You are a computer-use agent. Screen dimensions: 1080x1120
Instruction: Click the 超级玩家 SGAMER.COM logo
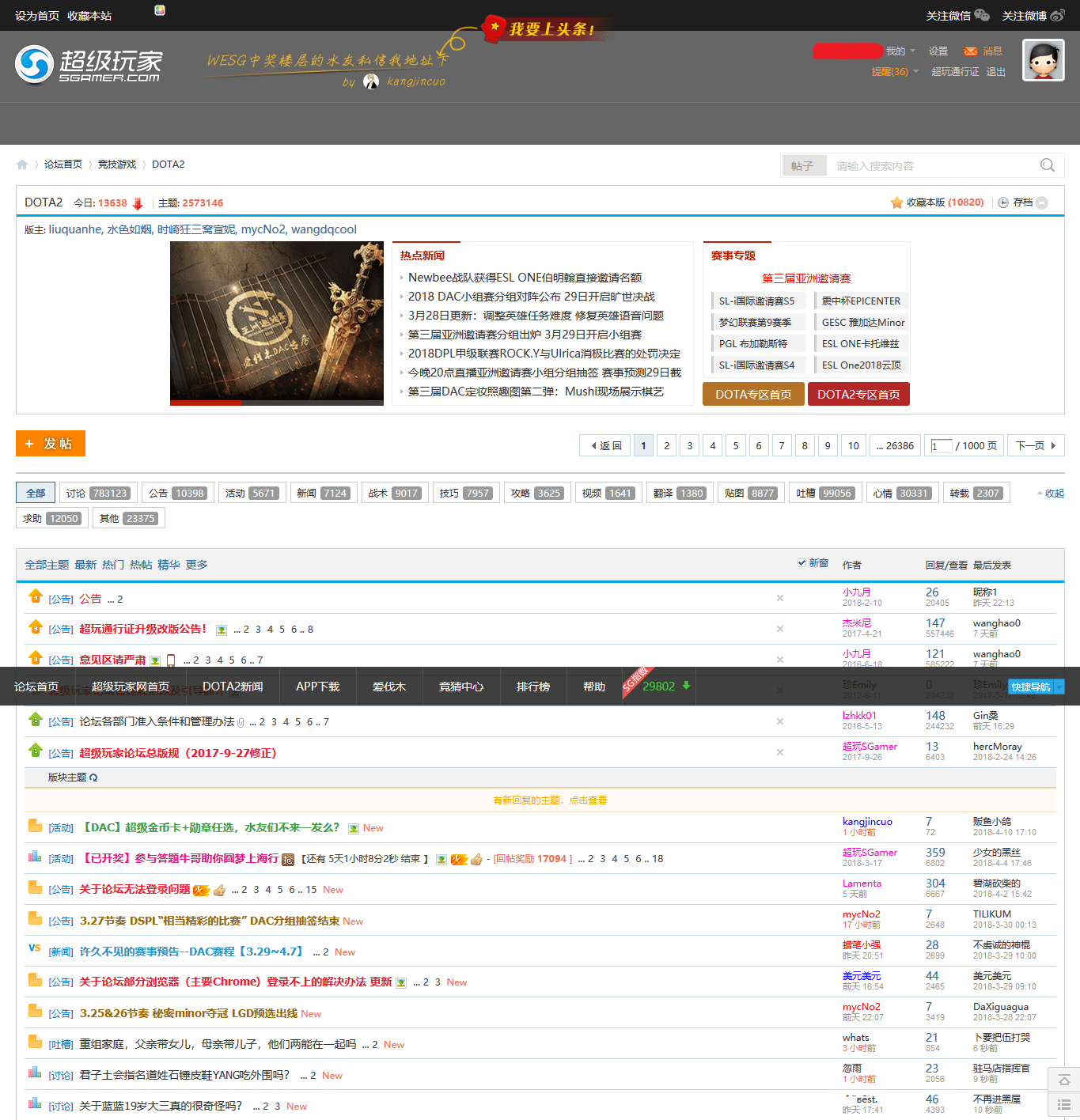pyautogui.click(x=89, y=64)
